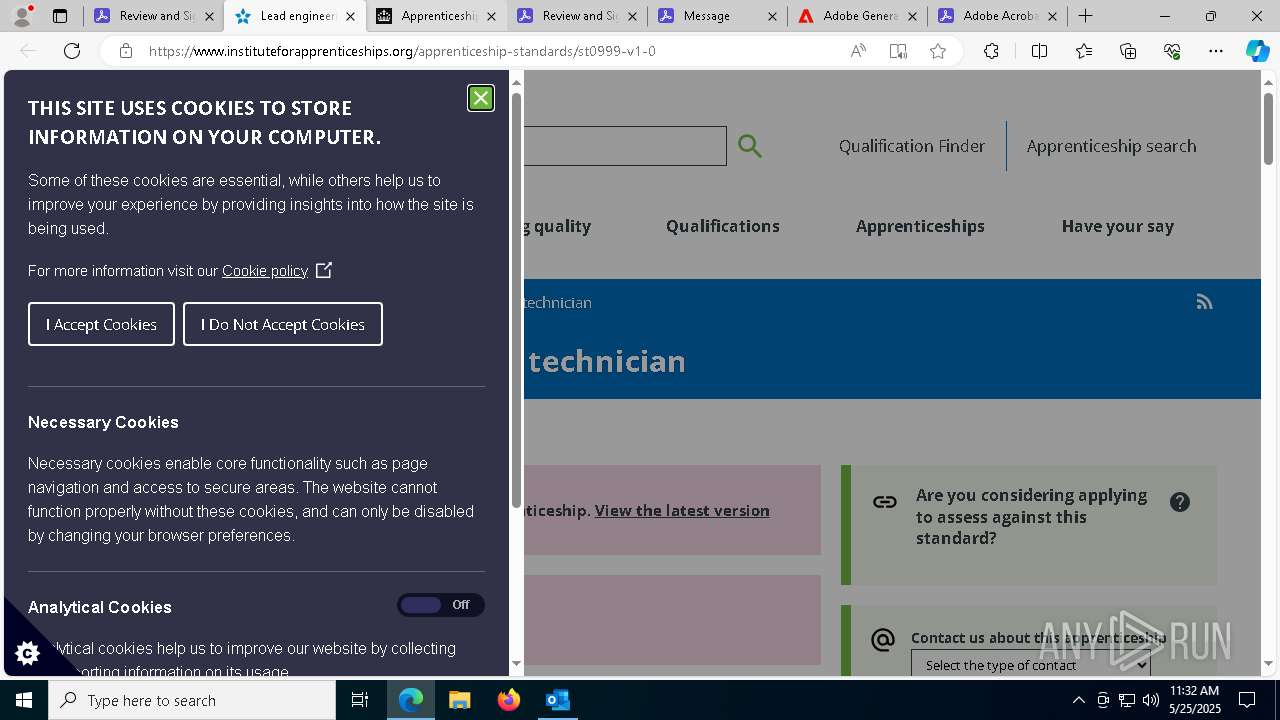The width and height of the screenshot is (1280, 720).
Task: Open Browser essentials
Action: [x=1172, y=51]
